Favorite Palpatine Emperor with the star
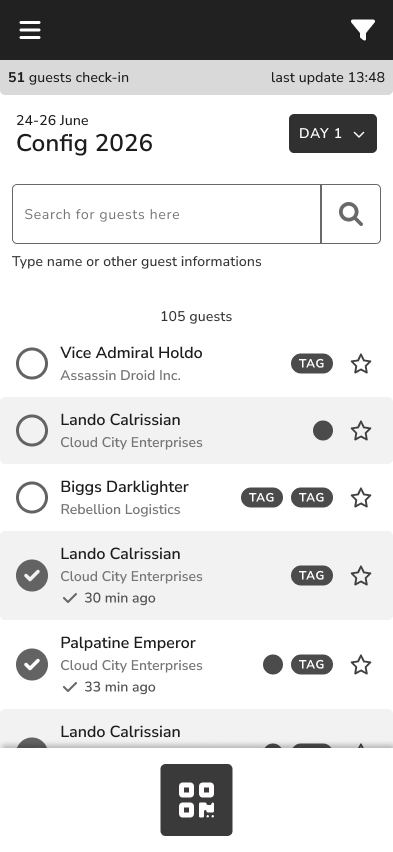This screenshot has width=393, height=852. tap(361, 665)
